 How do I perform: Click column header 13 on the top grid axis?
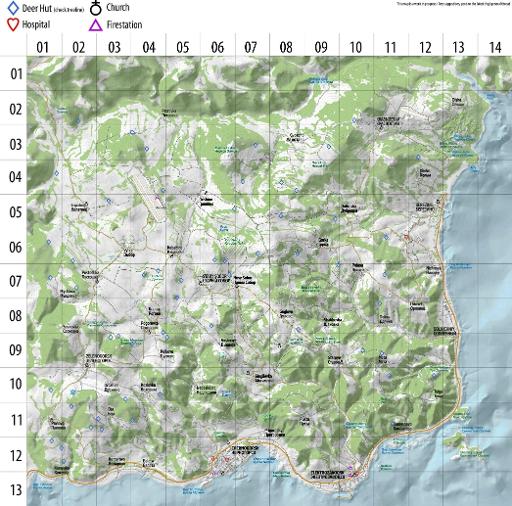pos(458,47)
